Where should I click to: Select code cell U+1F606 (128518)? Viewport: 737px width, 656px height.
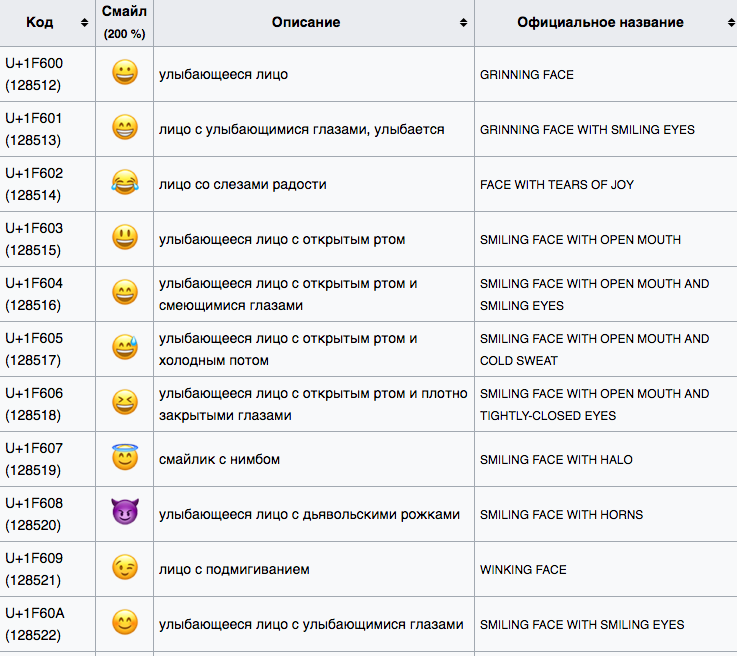tap(47, 404)
